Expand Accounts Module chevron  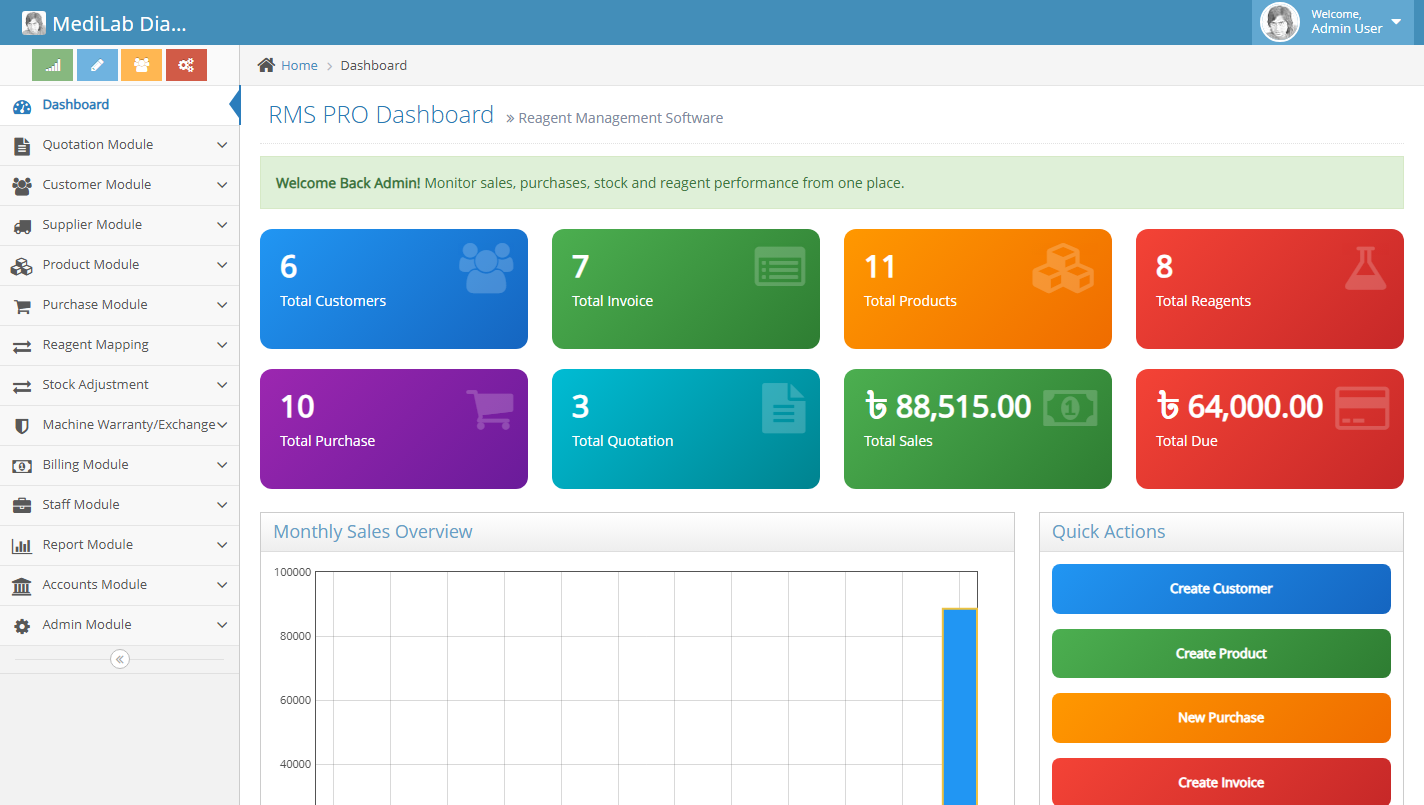point(222,585)
